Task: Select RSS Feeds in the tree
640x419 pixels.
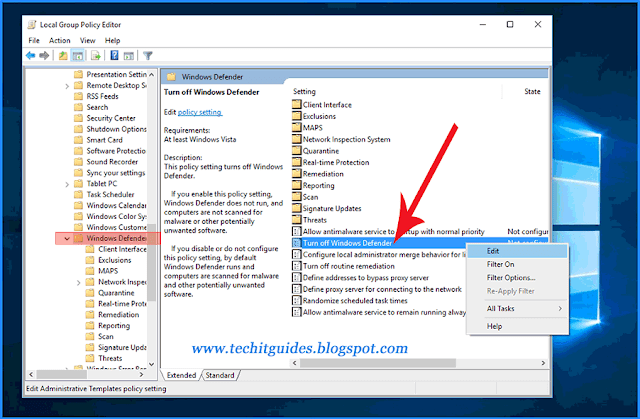Action: click(x=96, y=96)
